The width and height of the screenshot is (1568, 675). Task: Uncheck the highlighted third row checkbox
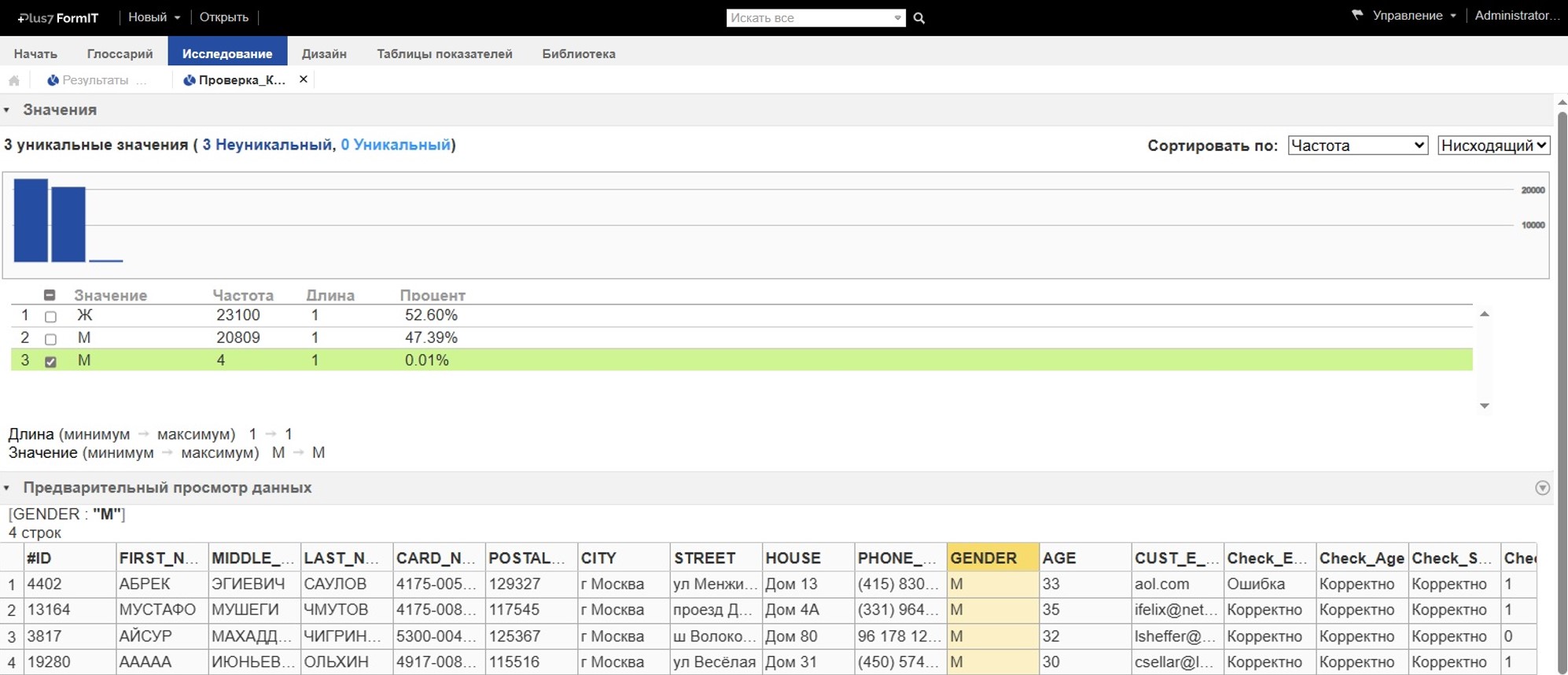50,361
